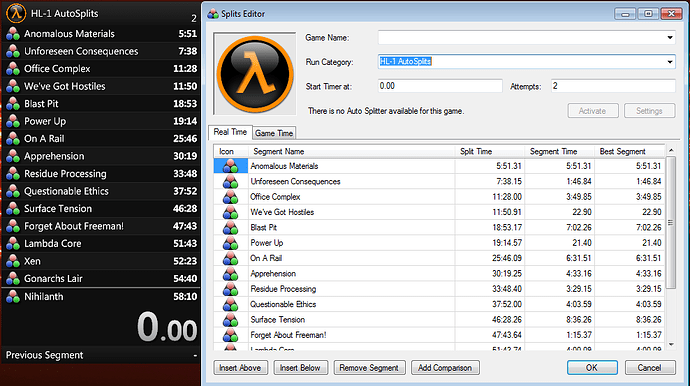690x386 pixels.
Task: Select the icon cell of On A Rail in the editor
Action: (231, 258)
